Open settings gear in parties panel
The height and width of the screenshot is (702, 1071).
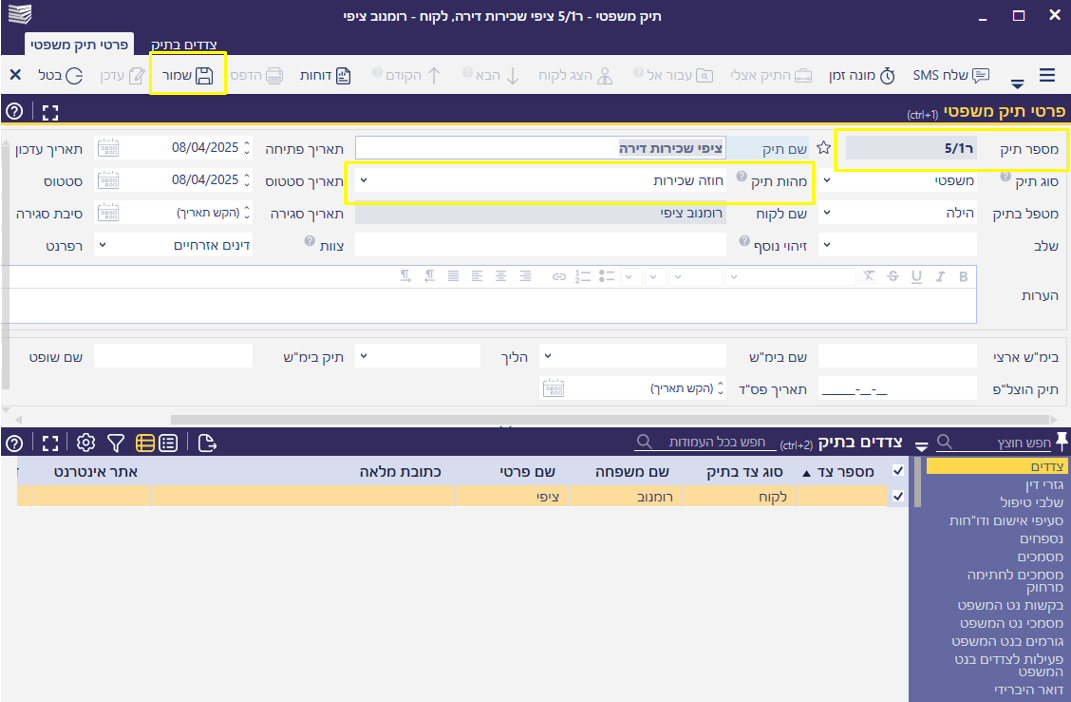(86, 443)
